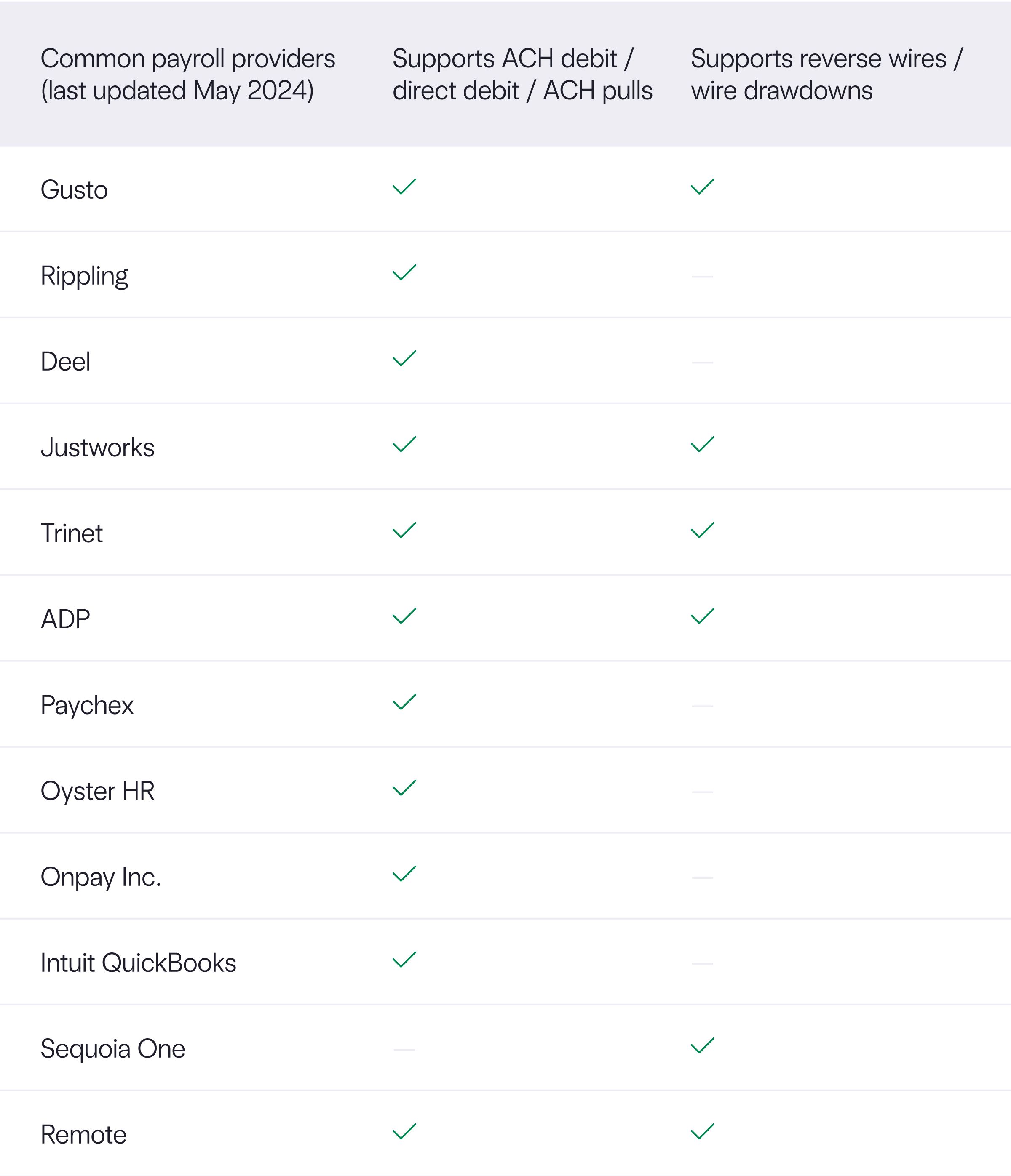The width and height of the screenshot is (1011, 1176).
Task: Click the Intuit QuickBooks provider name
Action: [x=139, y=963]
